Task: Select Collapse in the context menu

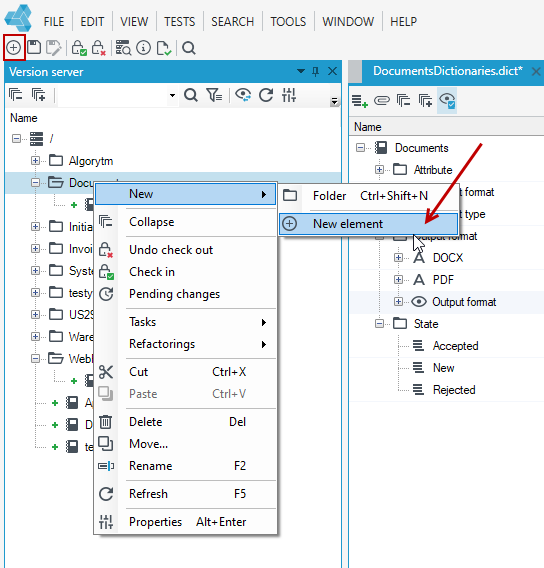Action: [185, 222]
